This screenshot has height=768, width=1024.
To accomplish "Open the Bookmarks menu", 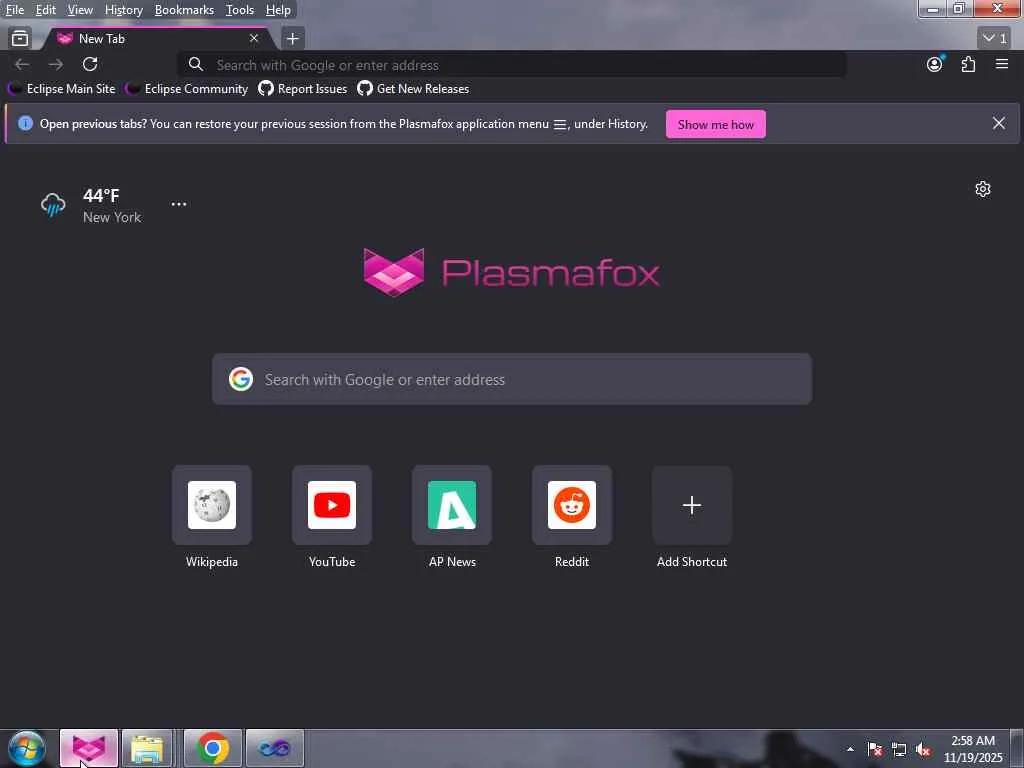I will tap(184, 10).
